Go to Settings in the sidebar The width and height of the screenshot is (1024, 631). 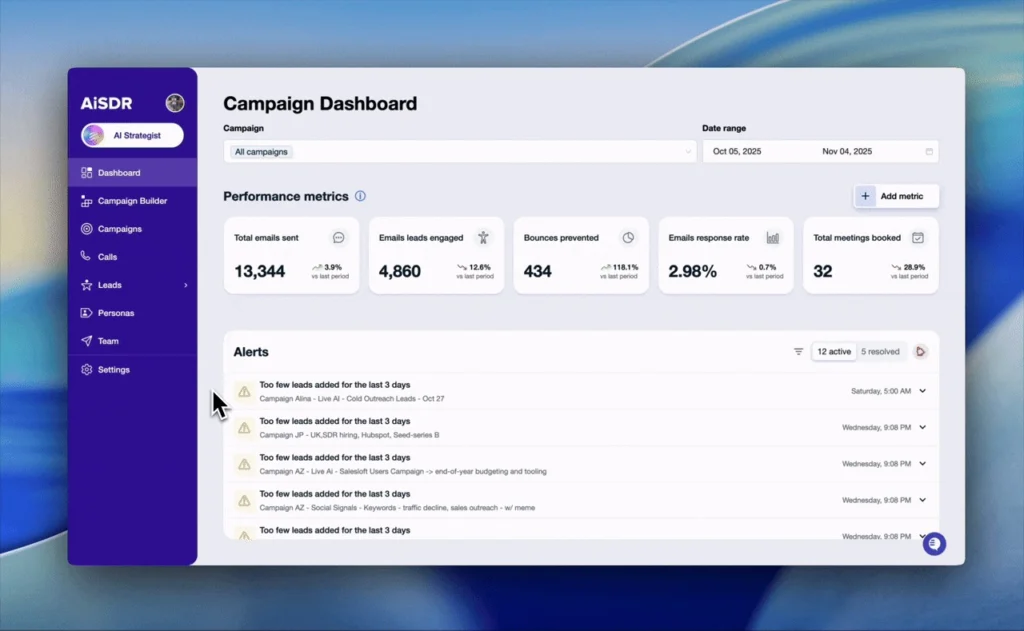[x=114, y=370]
